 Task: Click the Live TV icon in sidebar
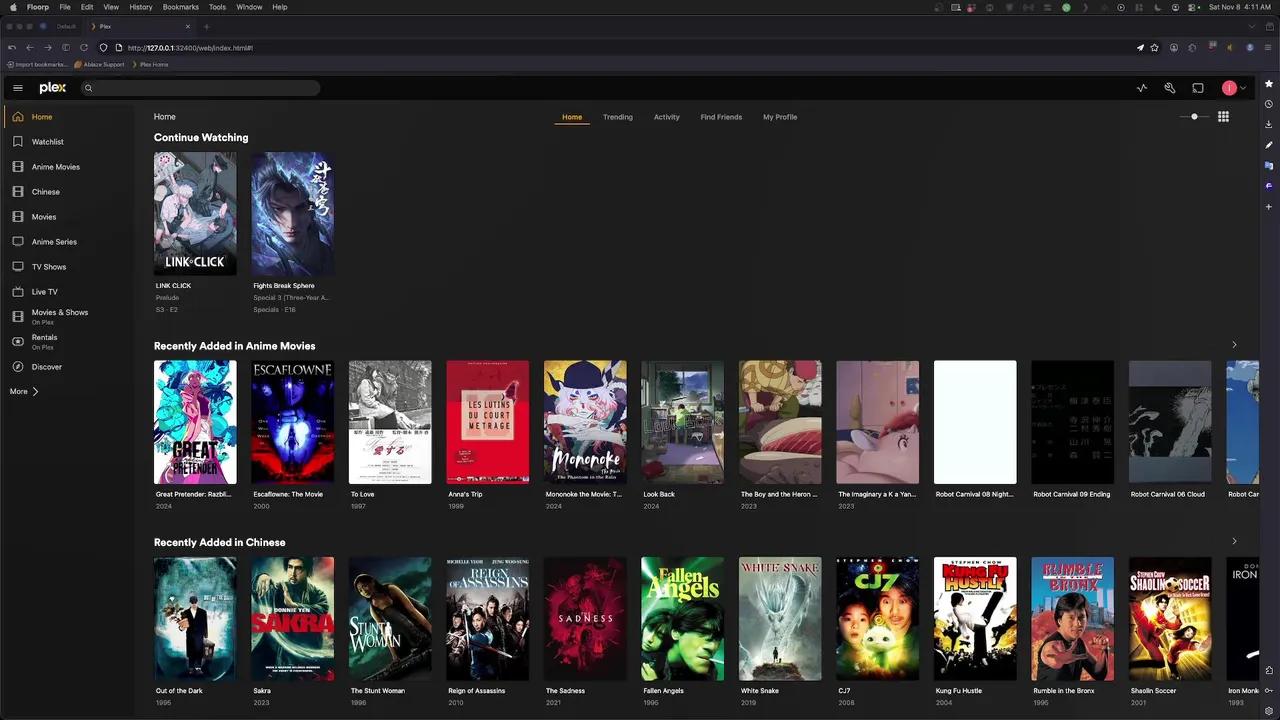pos(18,292)
